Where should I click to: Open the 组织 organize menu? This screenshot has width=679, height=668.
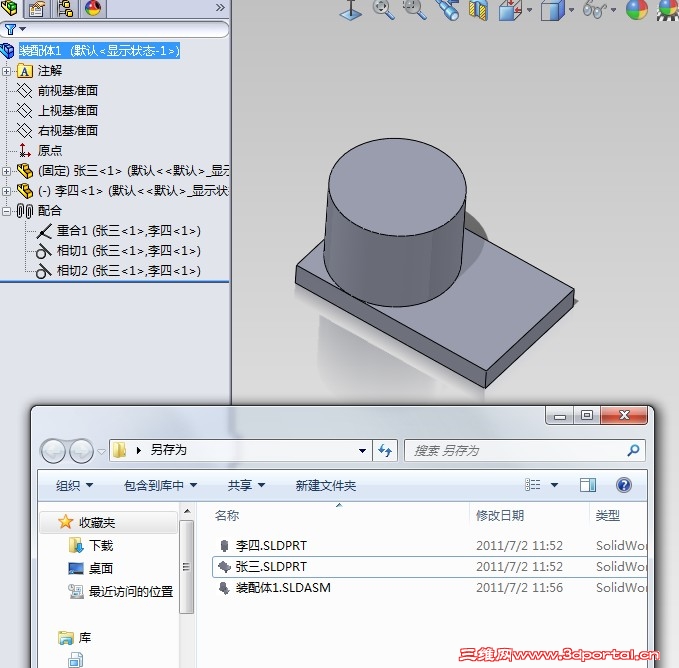(x=74, y=485)
